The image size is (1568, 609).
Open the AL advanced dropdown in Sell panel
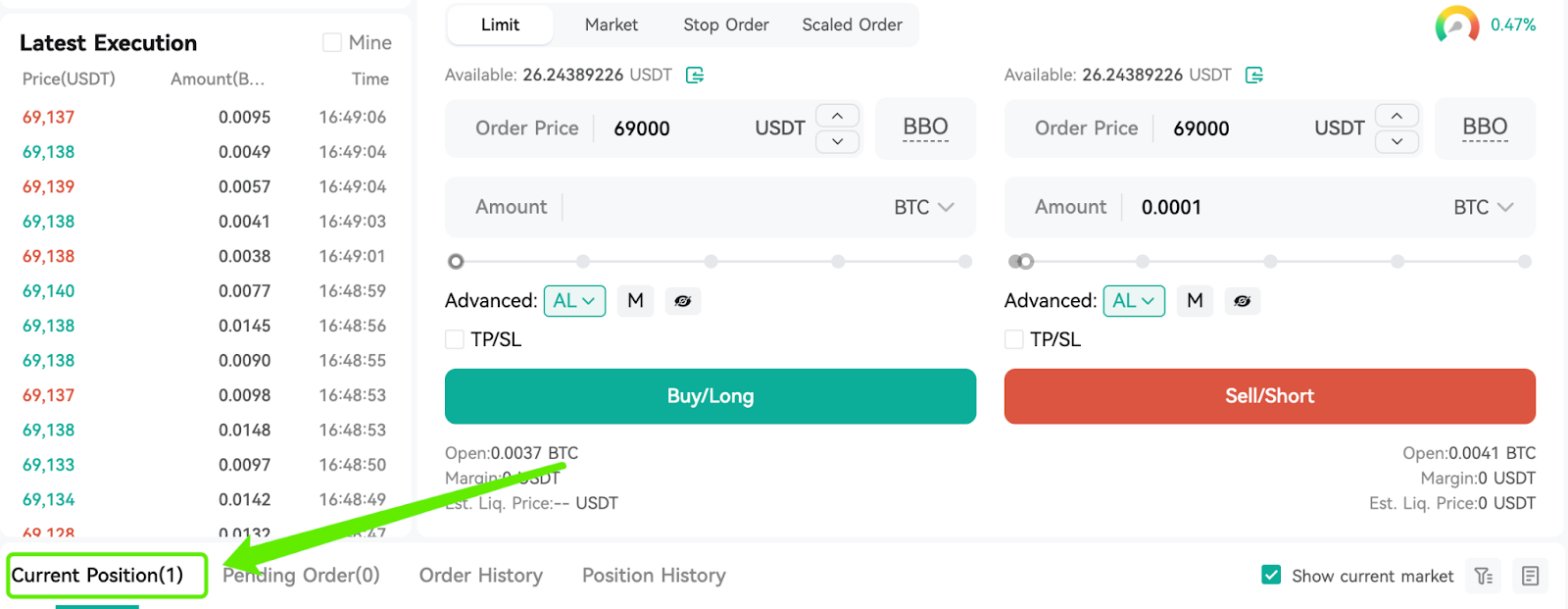point(1134,301)
